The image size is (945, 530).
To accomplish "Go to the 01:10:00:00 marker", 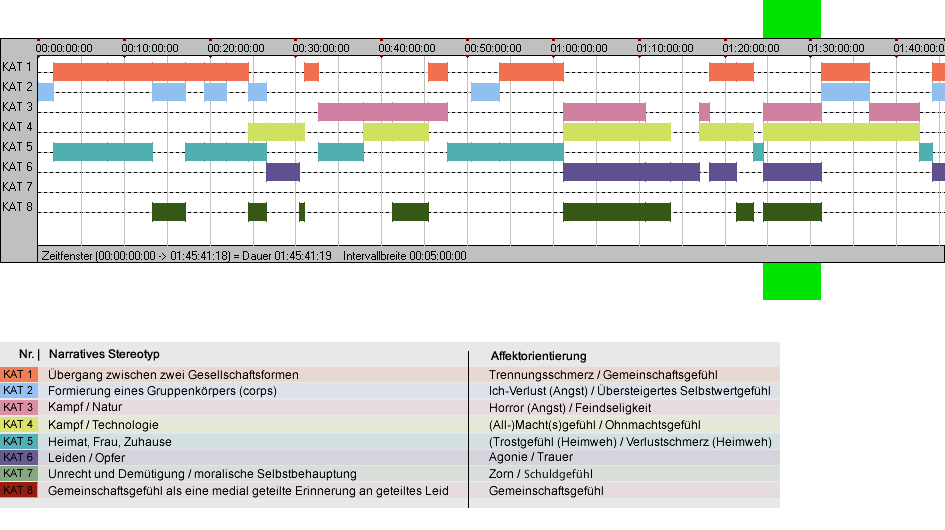I will [665, 48].
